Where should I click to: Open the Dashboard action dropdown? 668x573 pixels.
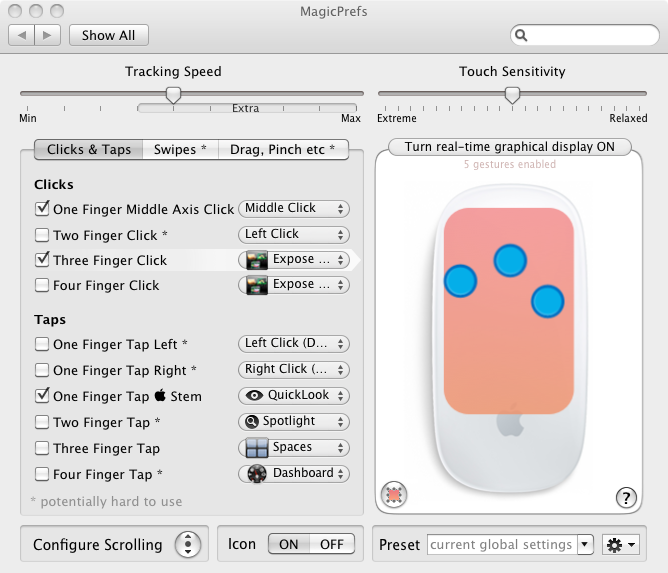[294, 474]
